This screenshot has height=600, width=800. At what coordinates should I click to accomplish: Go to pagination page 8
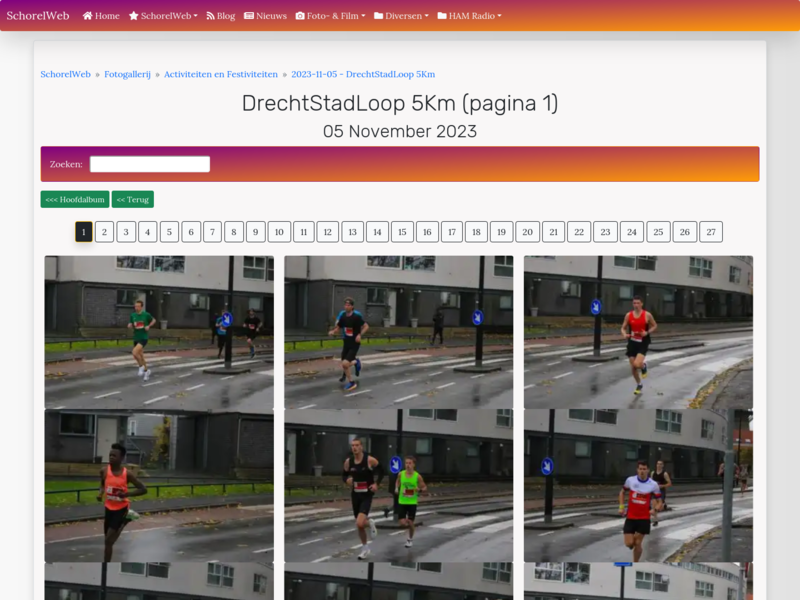click(234, 232)
